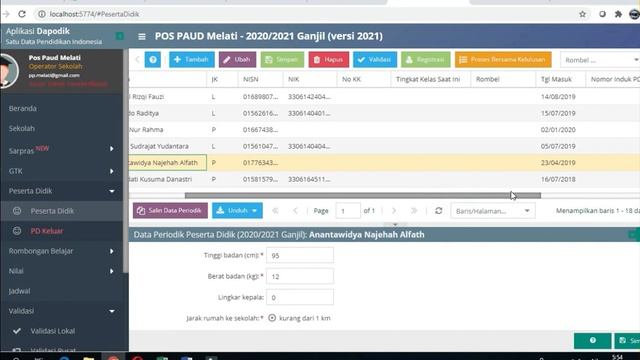
Task: Open Jadwal in the sidebar
Action: pos(19,291)
